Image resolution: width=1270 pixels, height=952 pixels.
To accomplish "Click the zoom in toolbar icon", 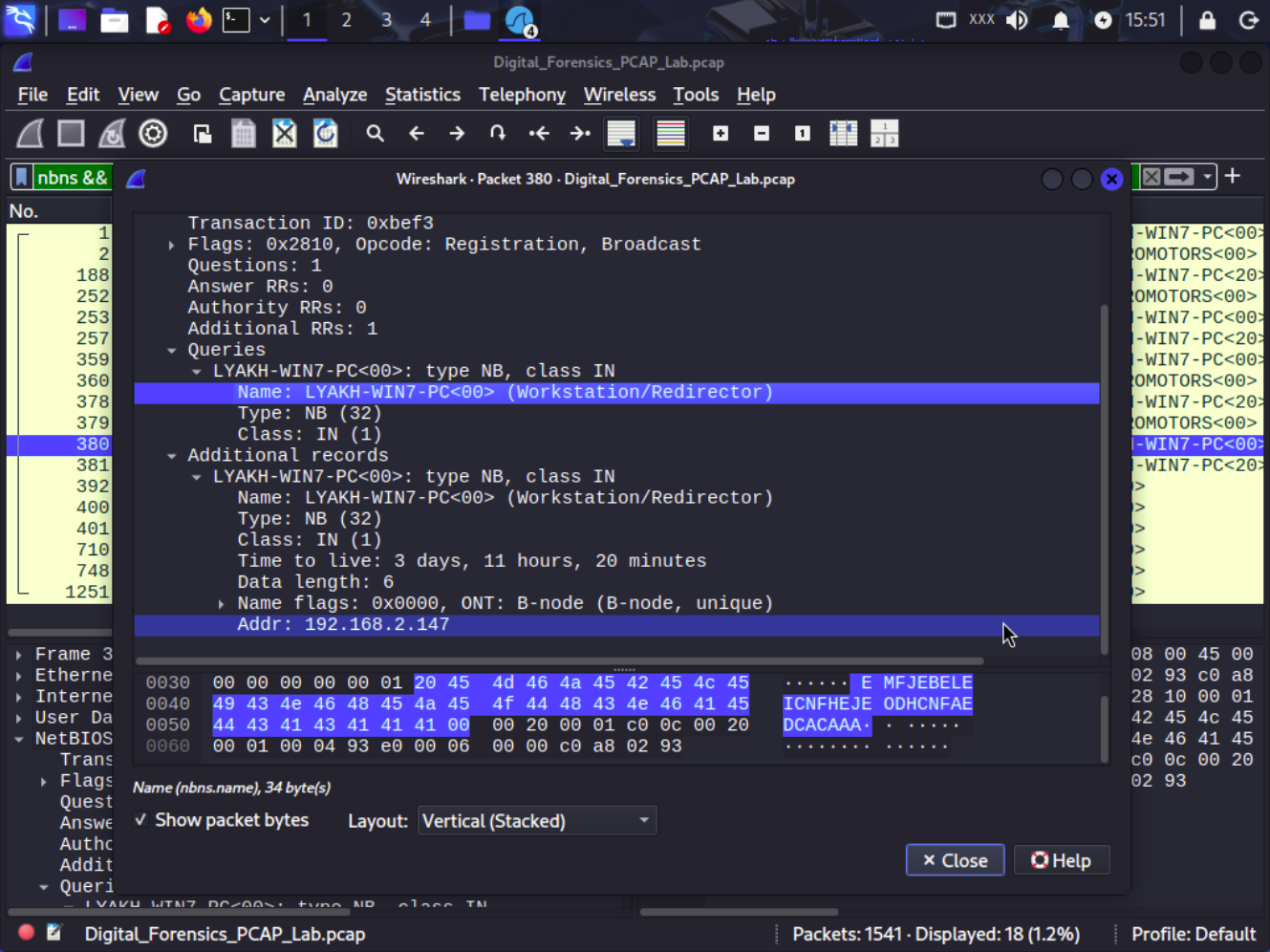I will click(721, 134).
